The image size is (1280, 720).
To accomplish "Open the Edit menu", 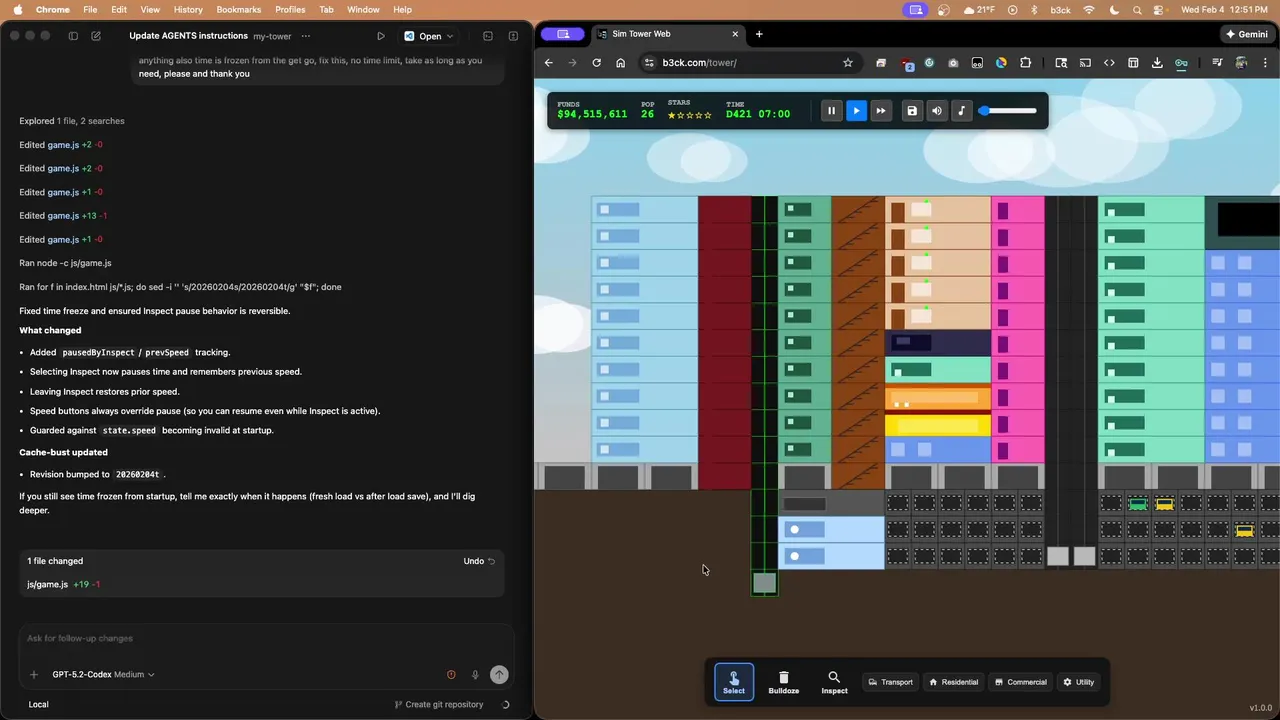I will (119, 9).
